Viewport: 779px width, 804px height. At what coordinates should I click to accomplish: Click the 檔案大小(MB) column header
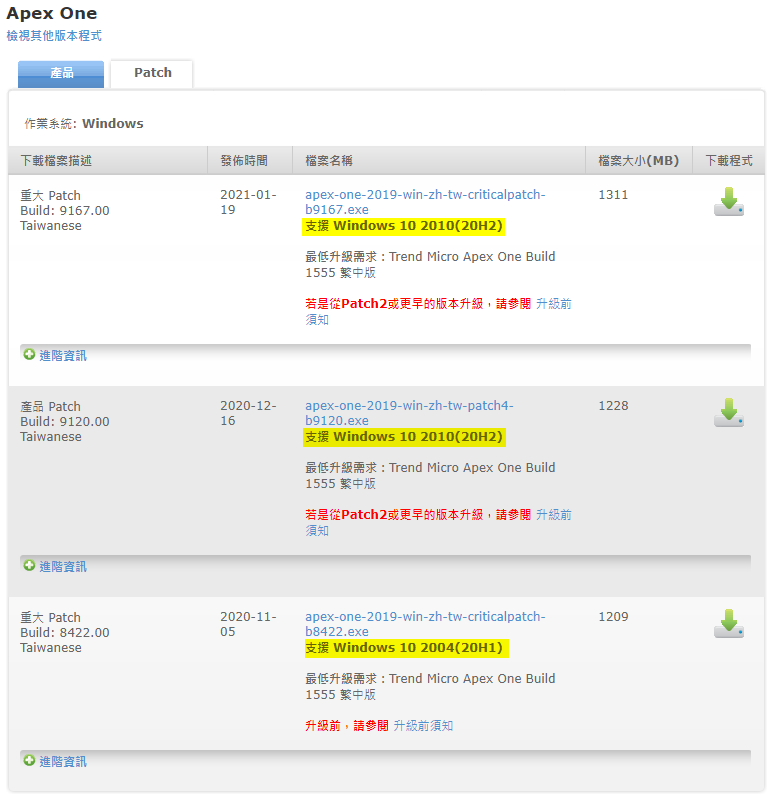pos(638,160)
